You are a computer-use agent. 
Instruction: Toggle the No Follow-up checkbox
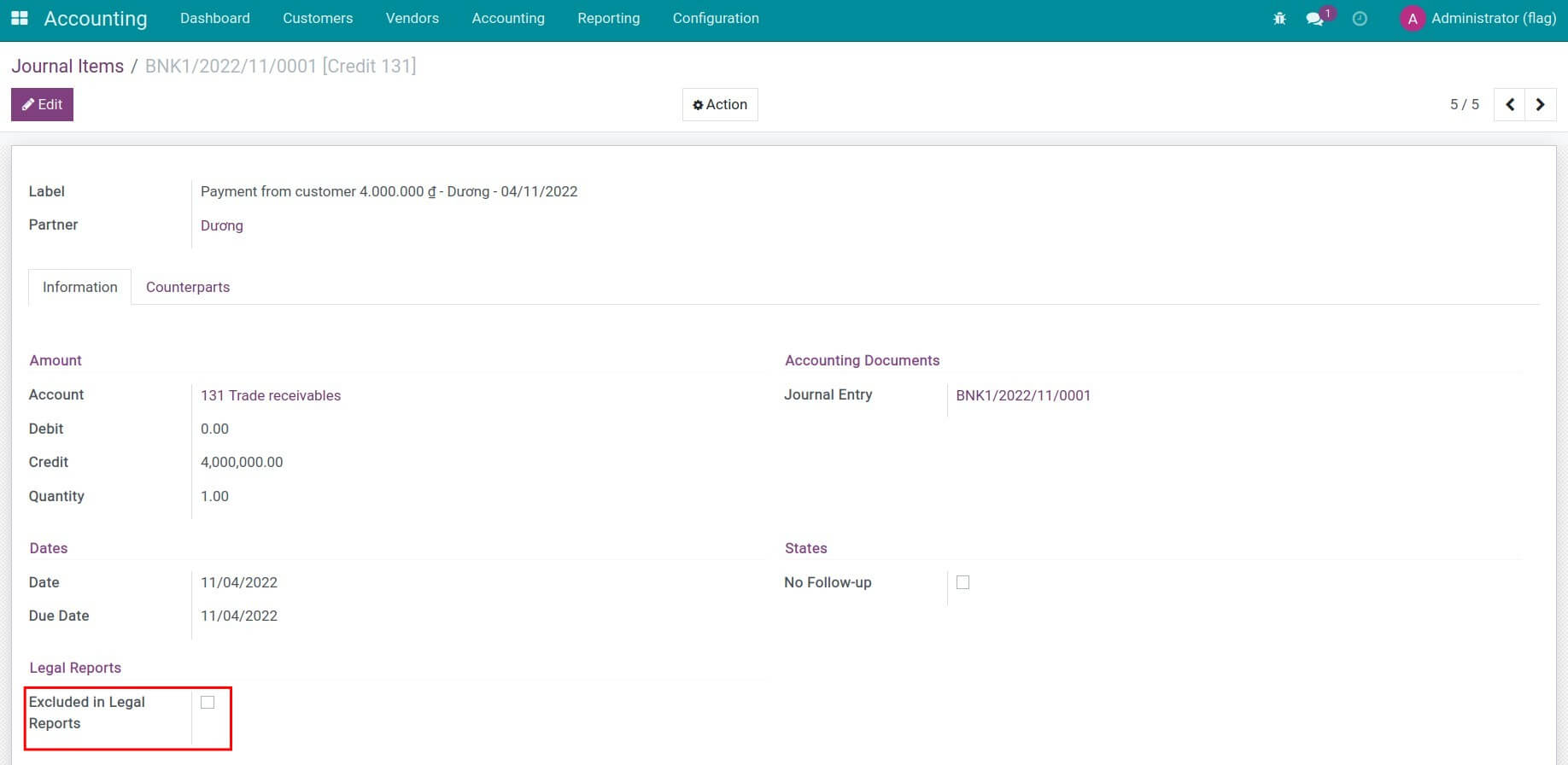tap(962, 582)
